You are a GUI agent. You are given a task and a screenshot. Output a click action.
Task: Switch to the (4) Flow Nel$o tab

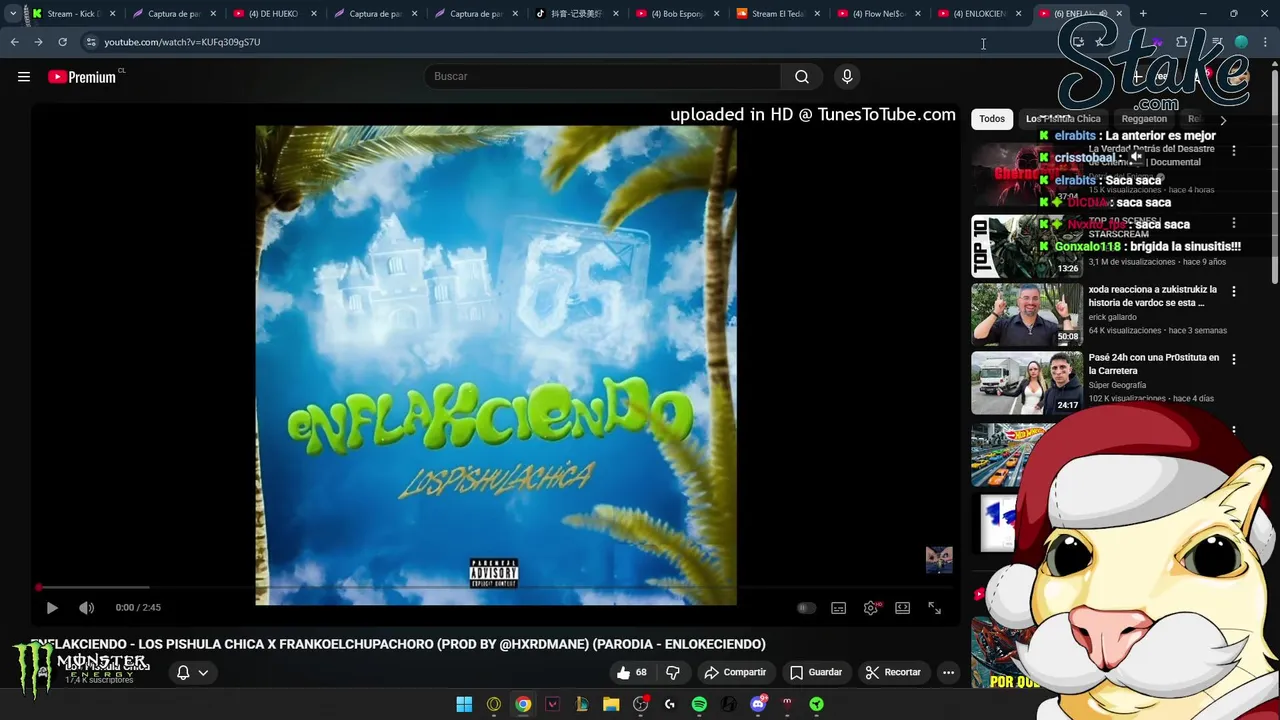coord(880,14)
